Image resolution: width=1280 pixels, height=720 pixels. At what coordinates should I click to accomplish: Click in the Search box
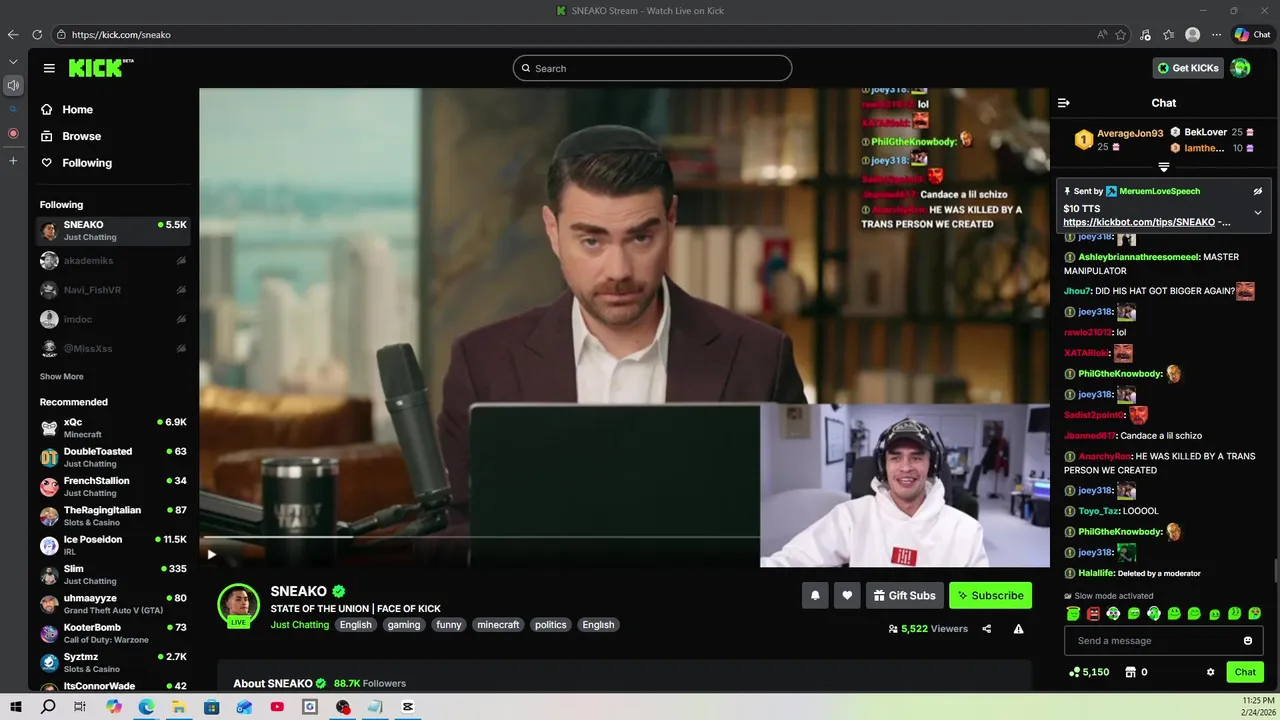coord(652,68)
